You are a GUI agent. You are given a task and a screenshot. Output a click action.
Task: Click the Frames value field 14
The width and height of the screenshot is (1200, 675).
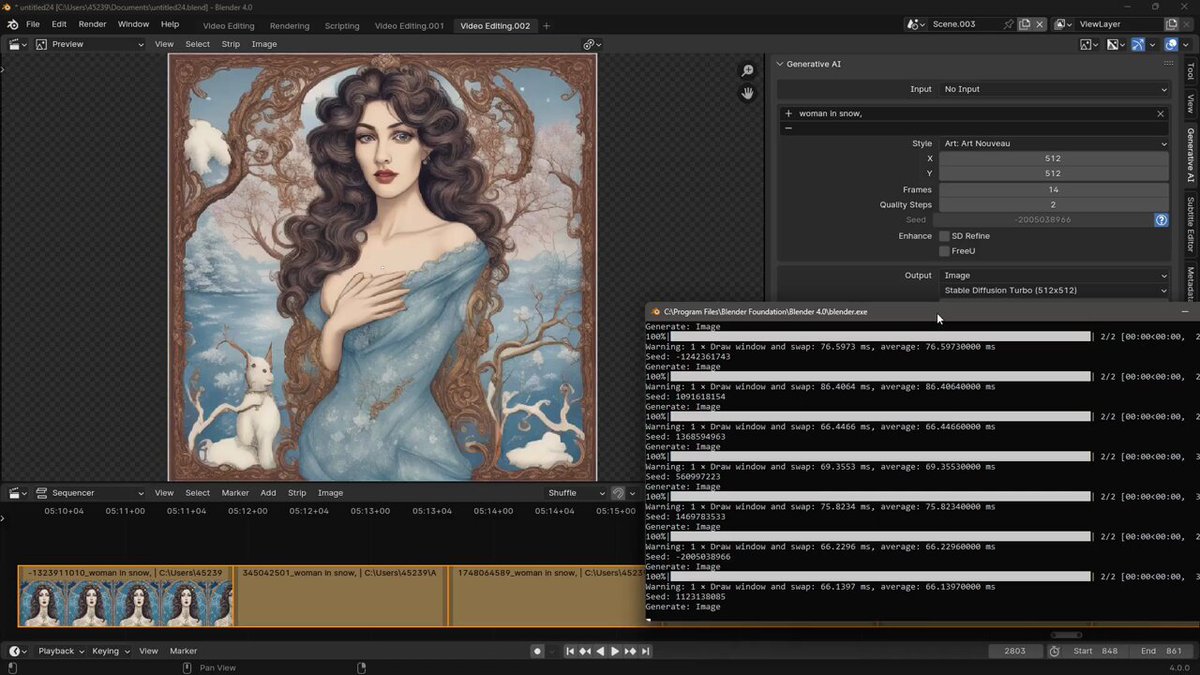tap(1054, 189)
